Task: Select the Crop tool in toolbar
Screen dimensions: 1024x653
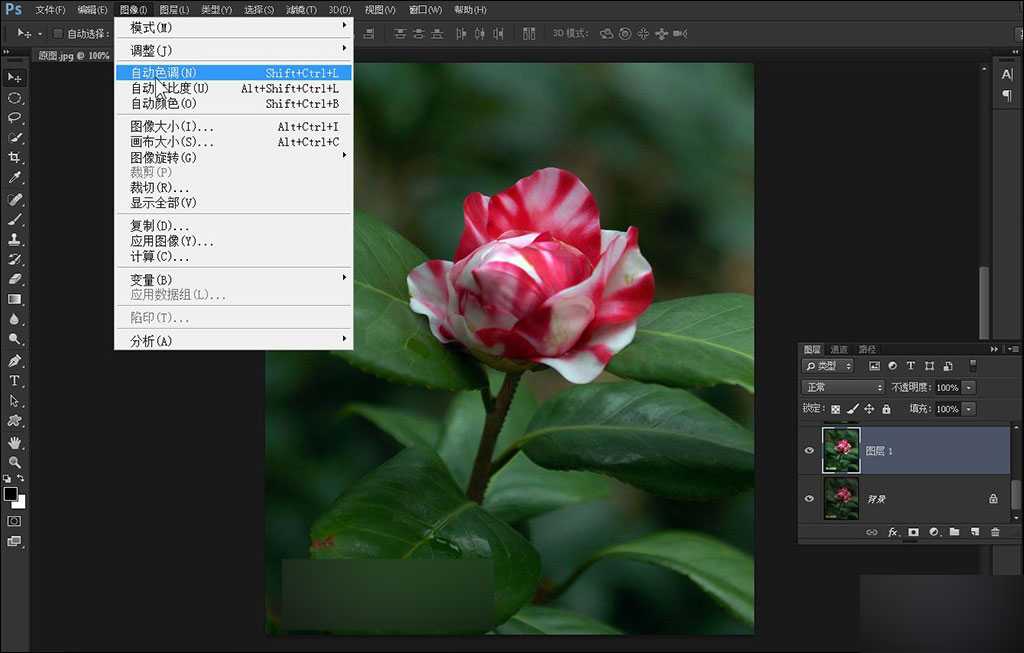Action: tap(15, 158)
